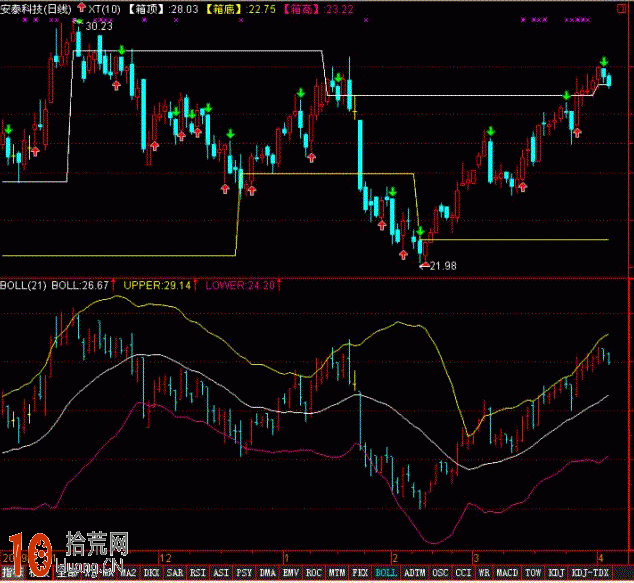Click the green sell arrow above the latest candle
This screenshot has width=634, height=583.
604,62
